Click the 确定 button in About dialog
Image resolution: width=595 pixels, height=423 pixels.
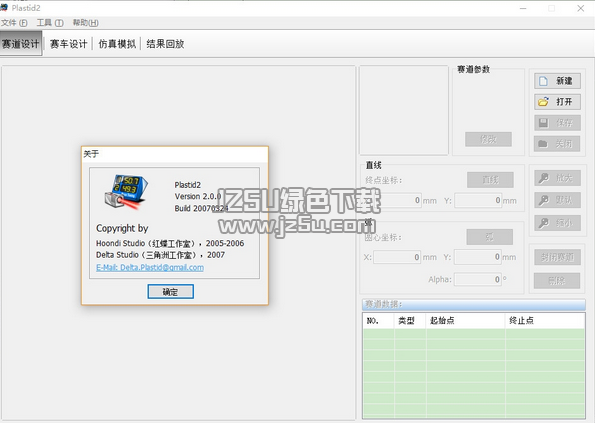click(170, 291)
